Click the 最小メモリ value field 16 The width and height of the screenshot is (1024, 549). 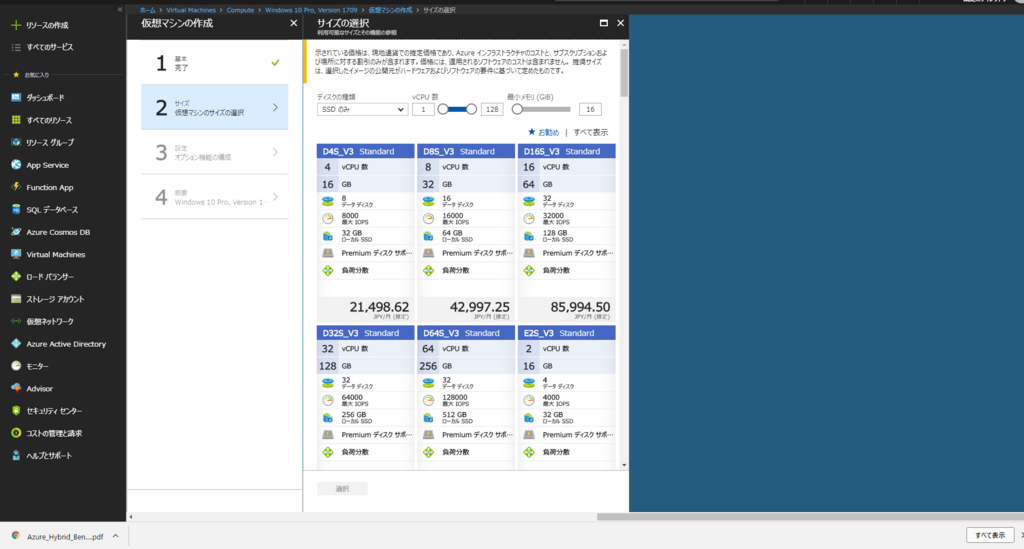coord(590,110)
